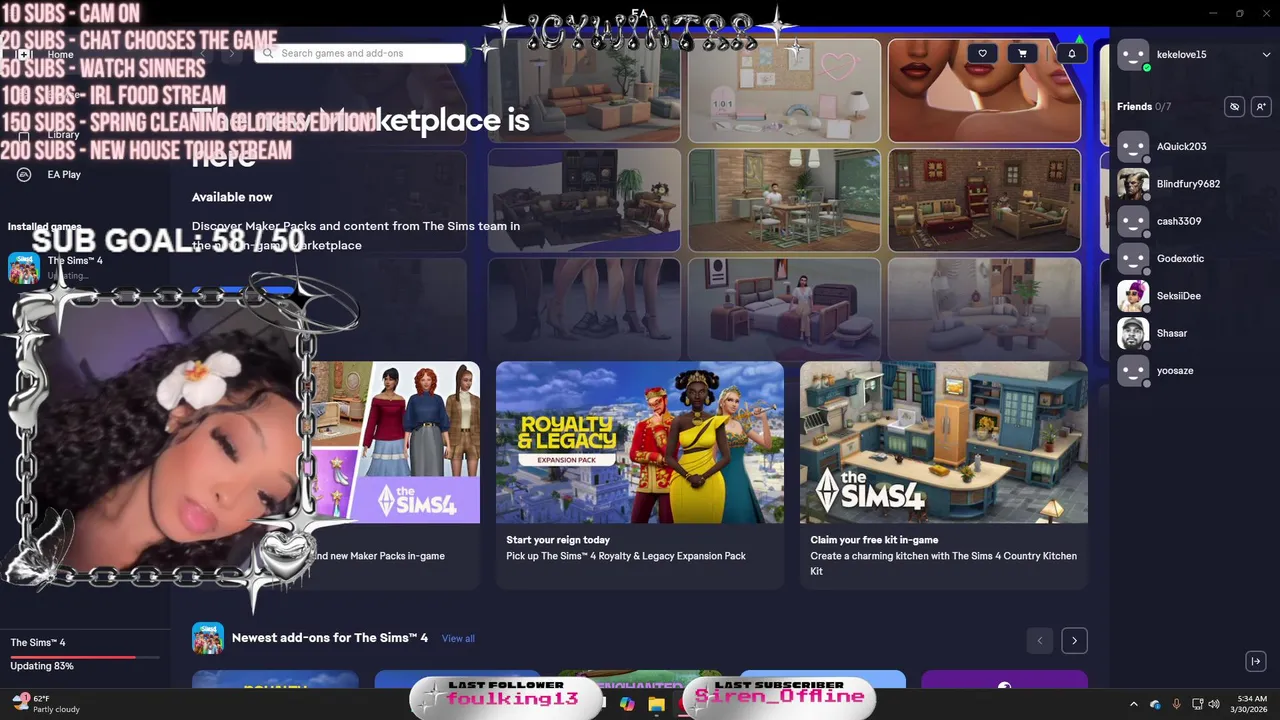
Task: Click the search magnifier icon
Action: (268, 53)
